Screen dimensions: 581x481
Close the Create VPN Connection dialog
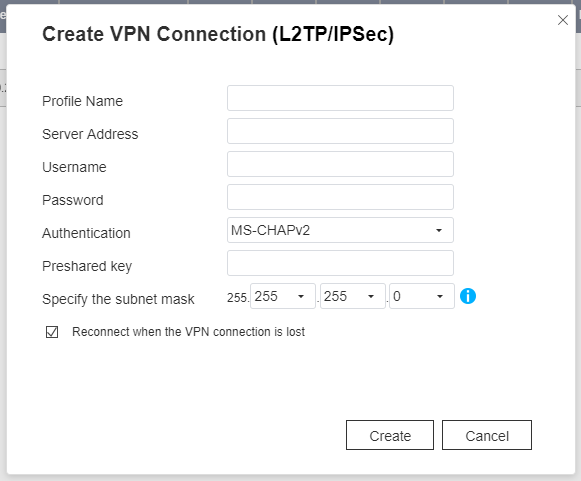click(x=563, y=20)
